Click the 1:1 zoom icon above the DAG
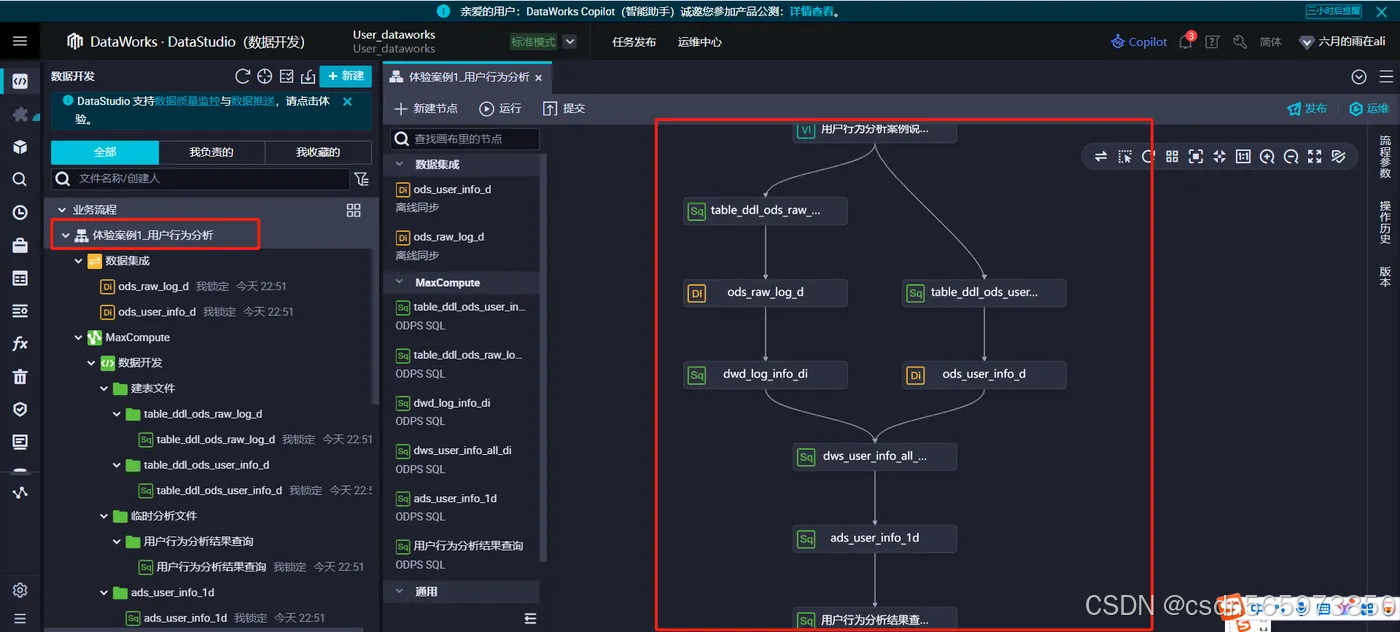1400x632 pixels. pos(1242,156)
